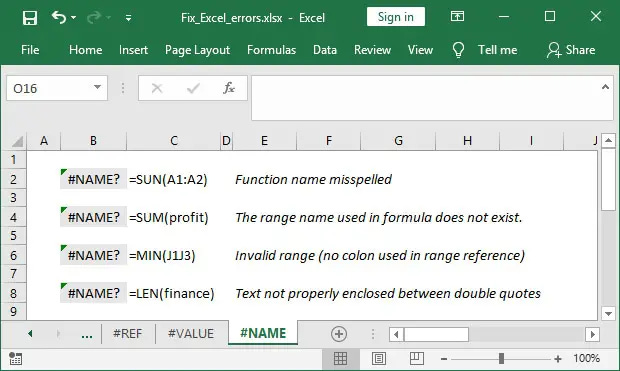The image size is (620, 371).
Task: Click the Undo arrow icon
Action: tap(59, 17)
